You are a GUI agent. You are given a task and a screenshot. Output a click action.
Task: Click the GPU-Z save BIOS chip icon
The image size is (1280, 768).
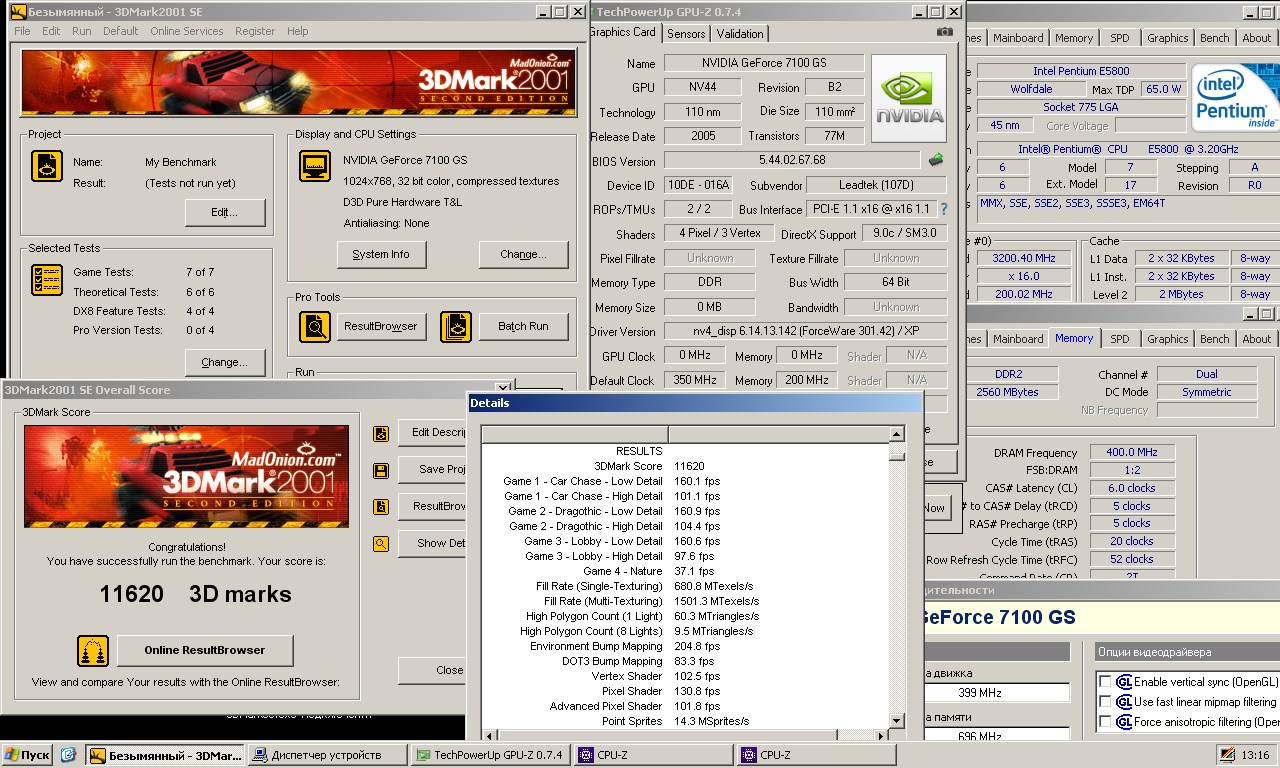[936, 160]
